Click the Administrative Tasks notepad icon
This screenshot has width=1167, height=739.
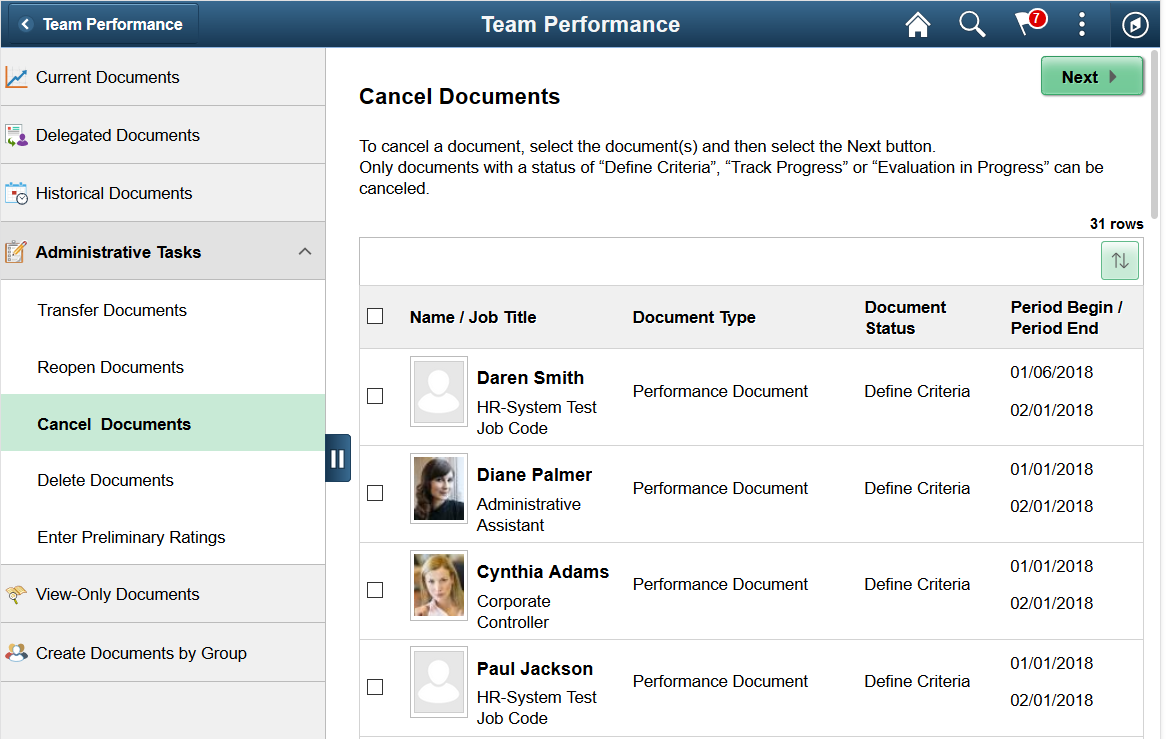click(x=16, y=252)
